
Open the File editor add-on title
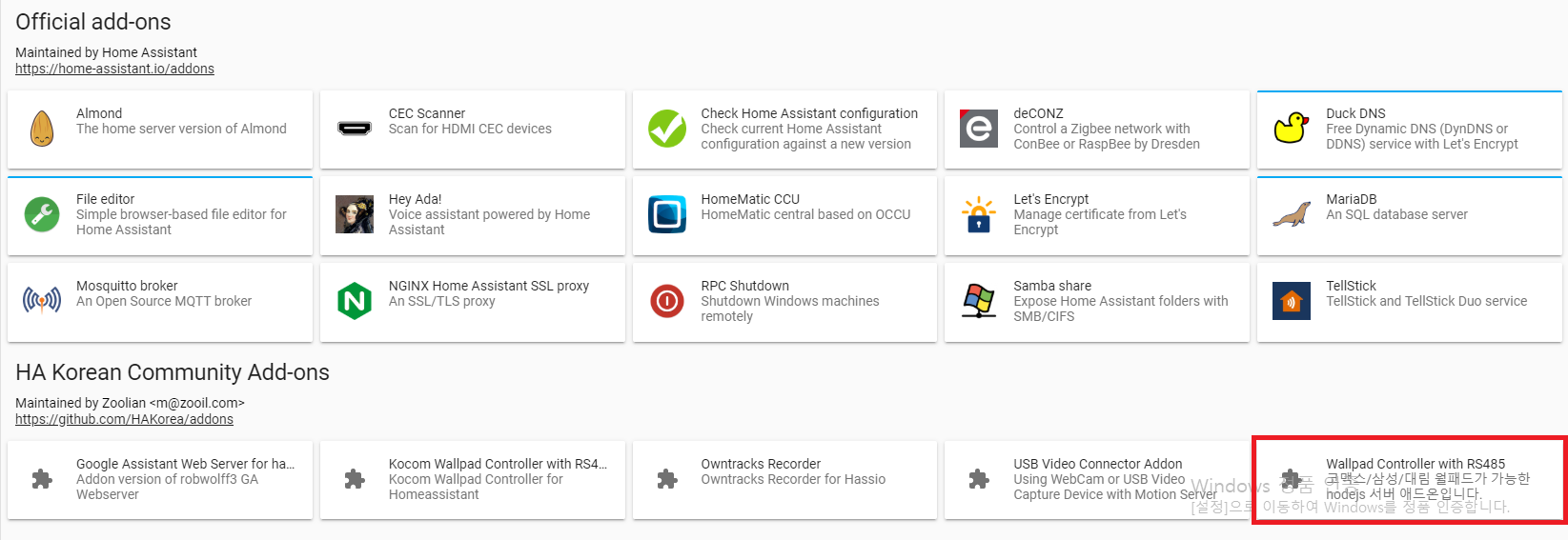[x=105, y=199]
